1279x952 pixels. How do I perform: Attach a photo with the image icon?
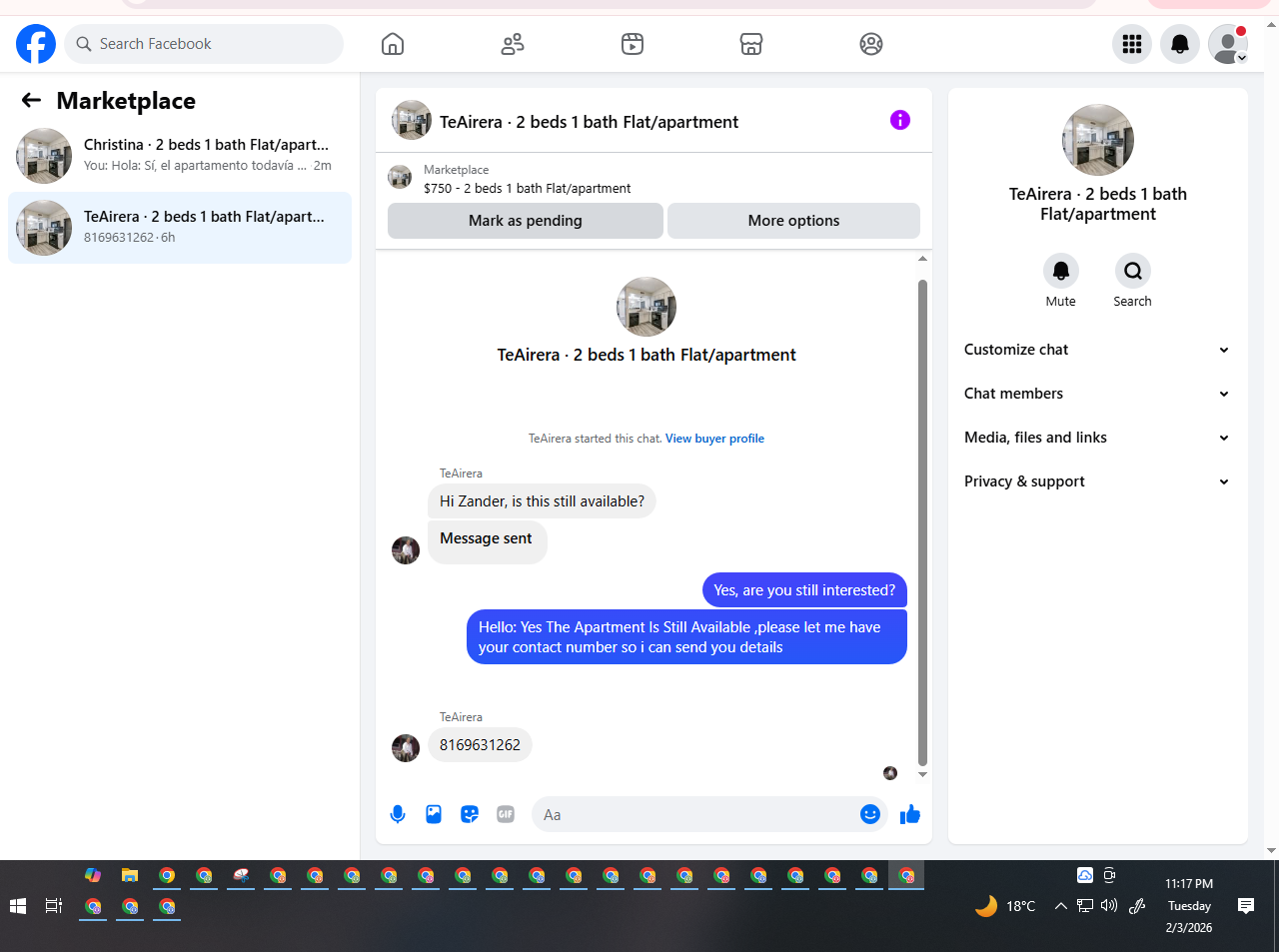click(434, 814)
